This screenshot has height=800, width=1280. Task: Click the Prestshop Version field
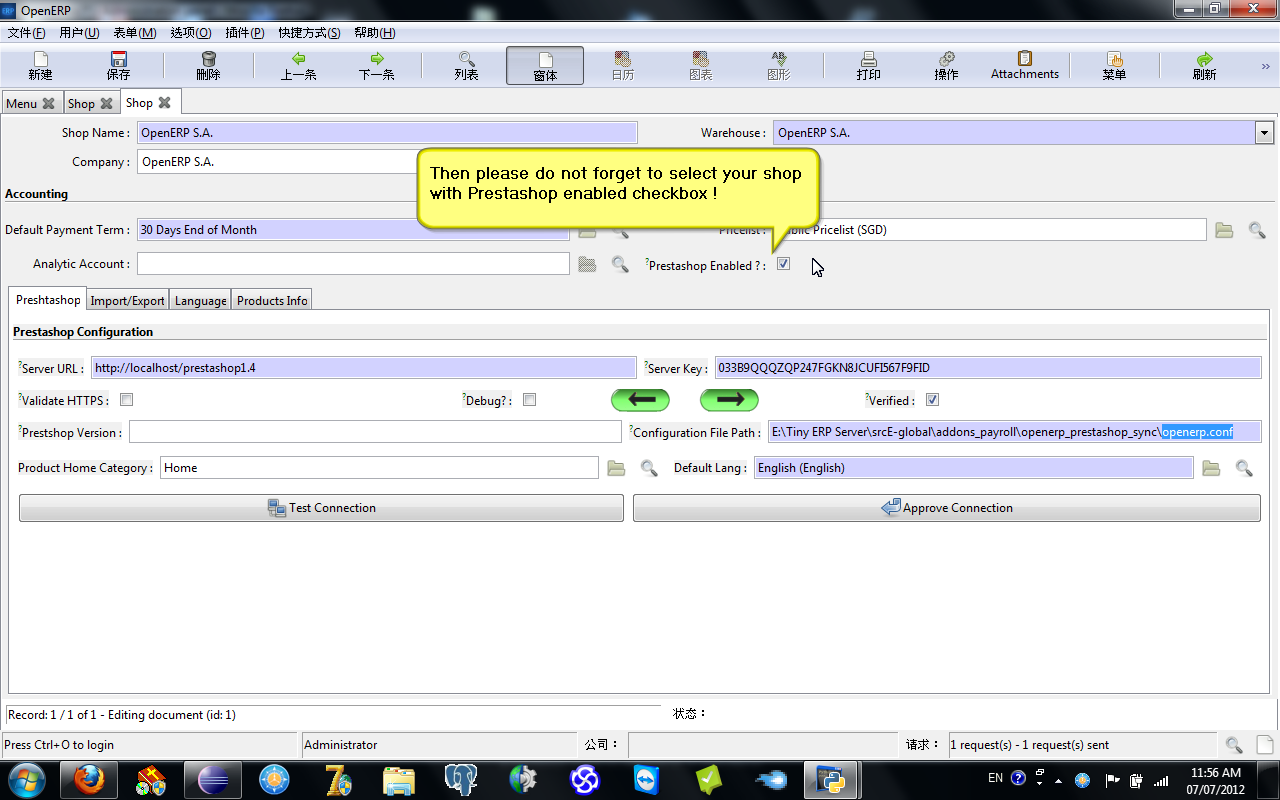pyautogui.click(x=375, y=432)
